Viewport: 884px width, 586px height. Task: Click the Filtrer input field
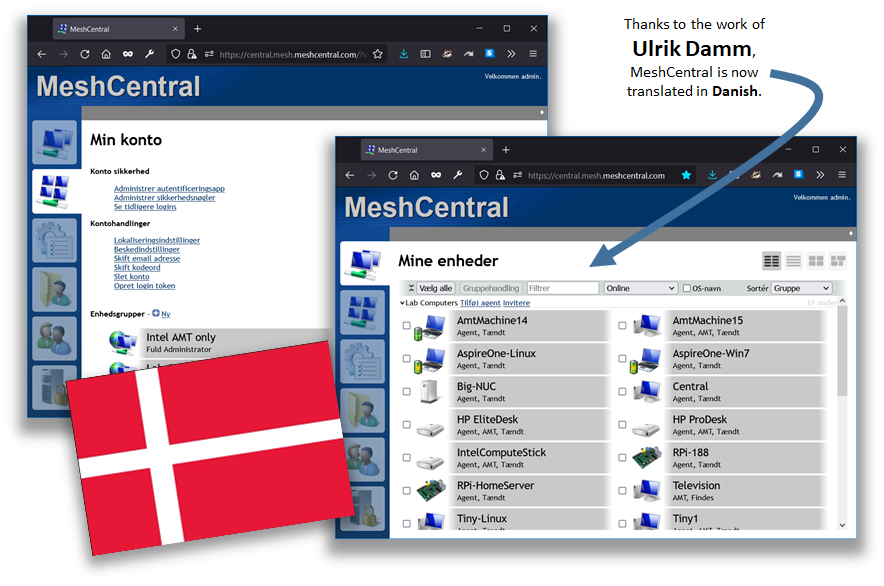[563, 288]
